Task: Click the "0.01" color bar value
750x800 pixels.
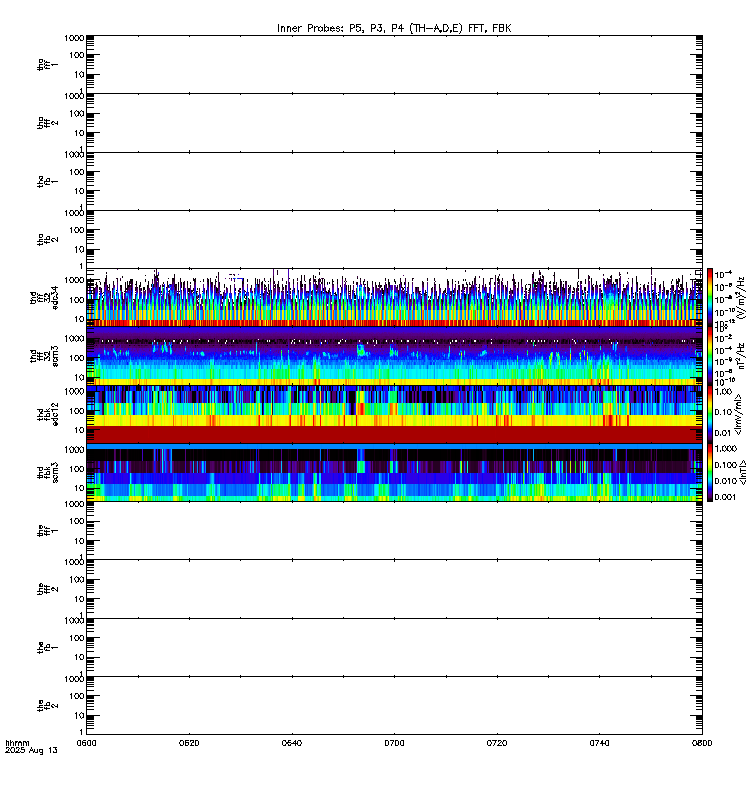Action: tap(723, 433)
